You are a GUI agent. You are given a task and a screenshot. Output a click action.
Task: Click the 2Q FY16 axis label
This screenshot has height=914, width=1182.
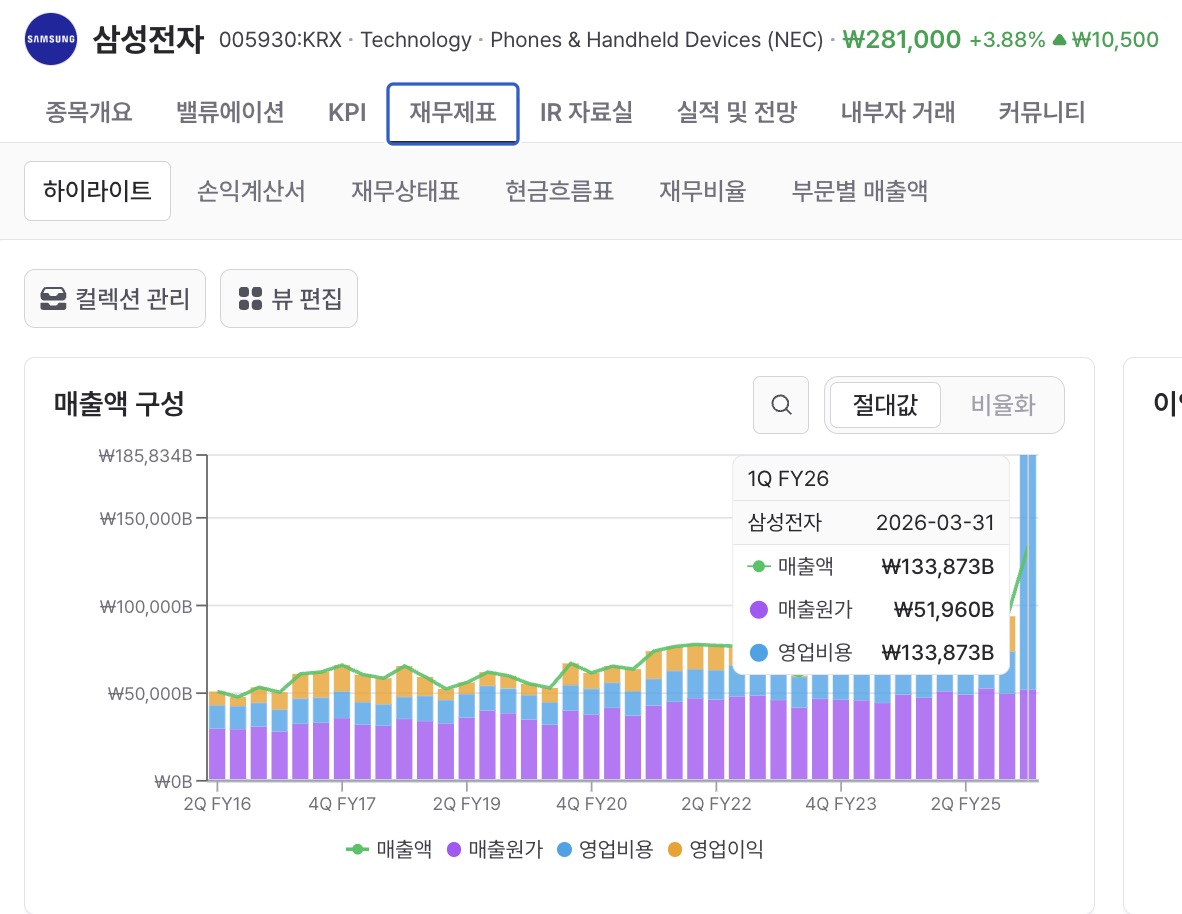pos(217,804)
